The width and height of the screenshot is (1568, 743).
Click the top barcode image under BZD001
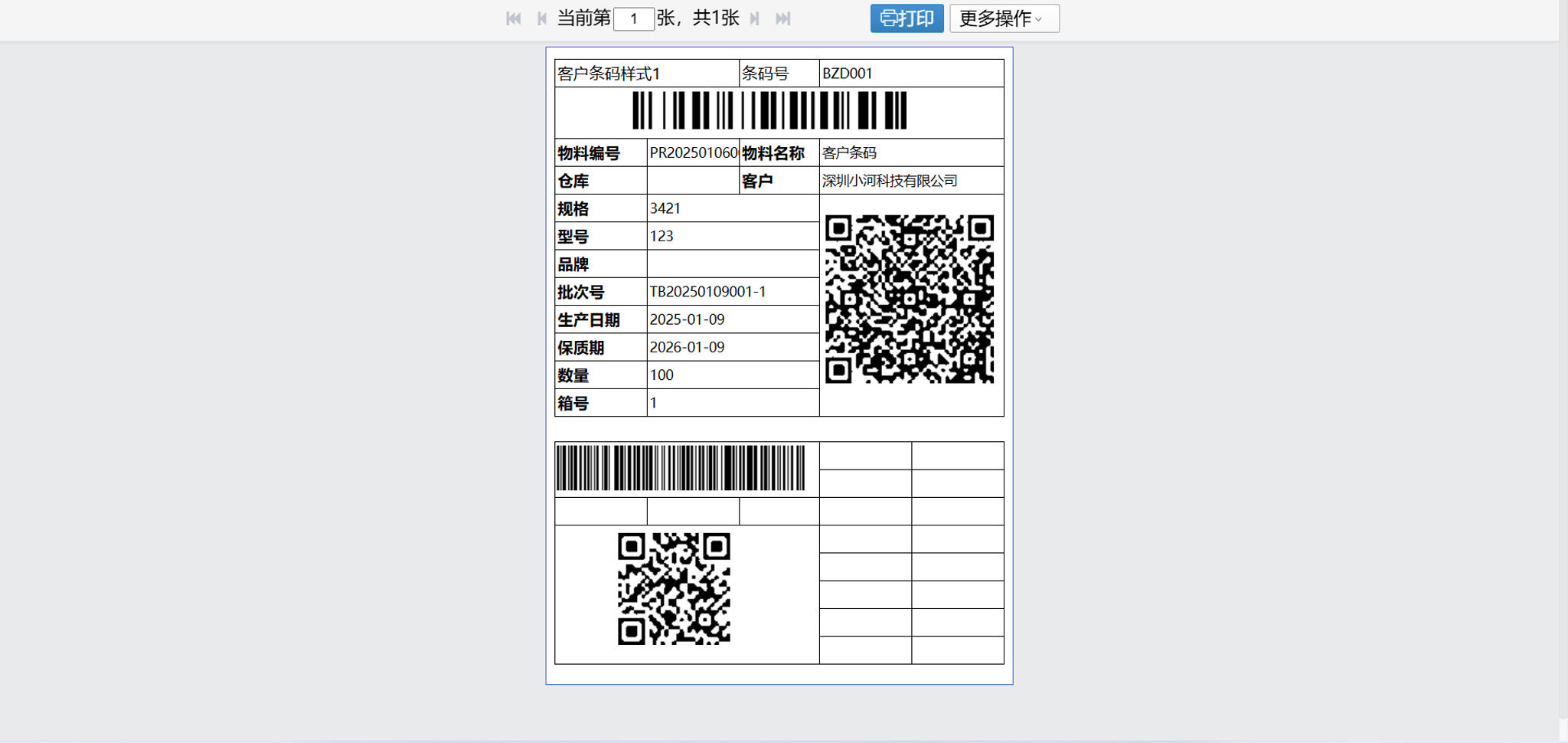point(769,110)
